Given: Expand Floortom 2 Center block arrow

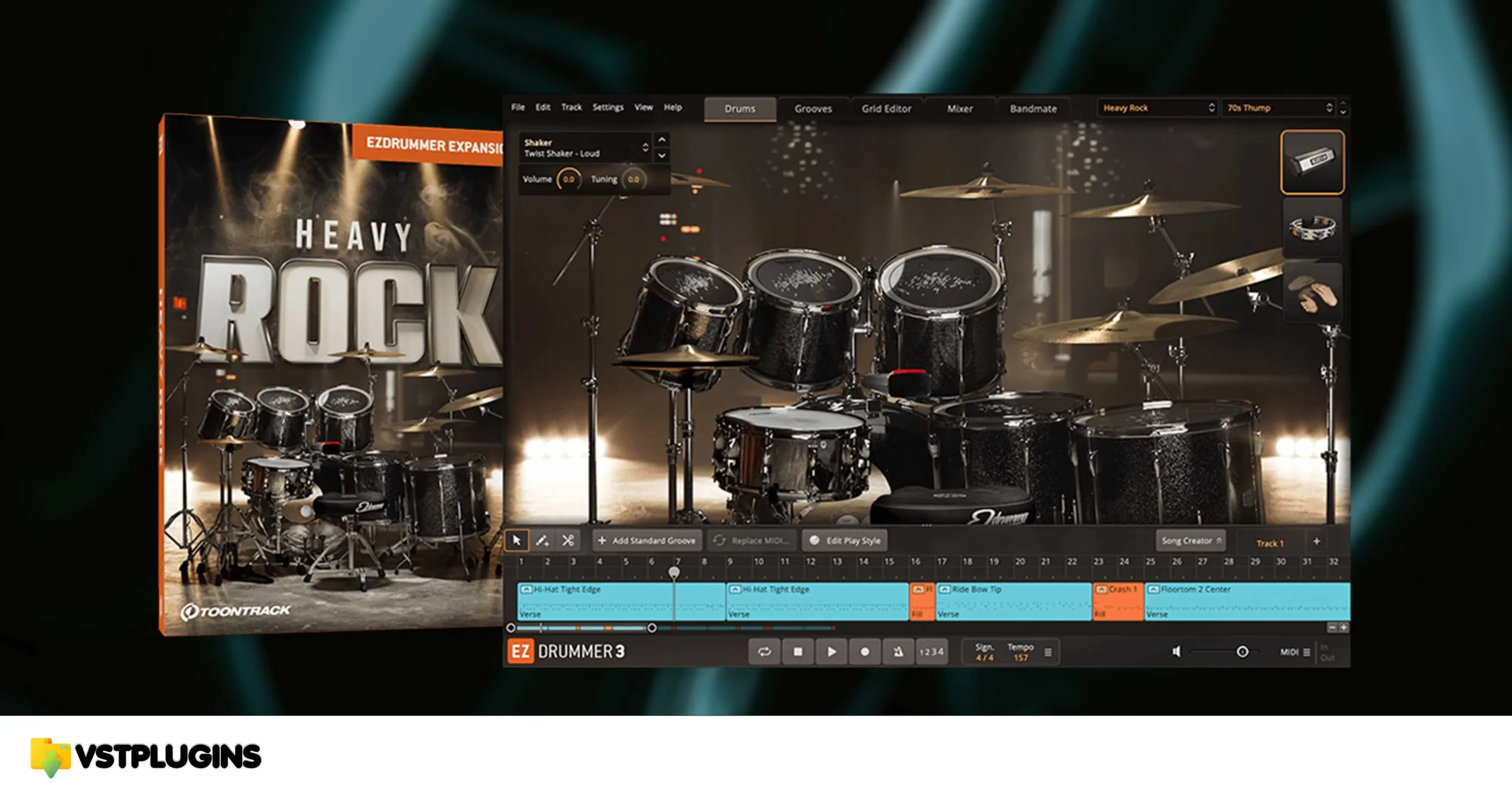Looking at the screenshot, I should [x=1153, y=590].
